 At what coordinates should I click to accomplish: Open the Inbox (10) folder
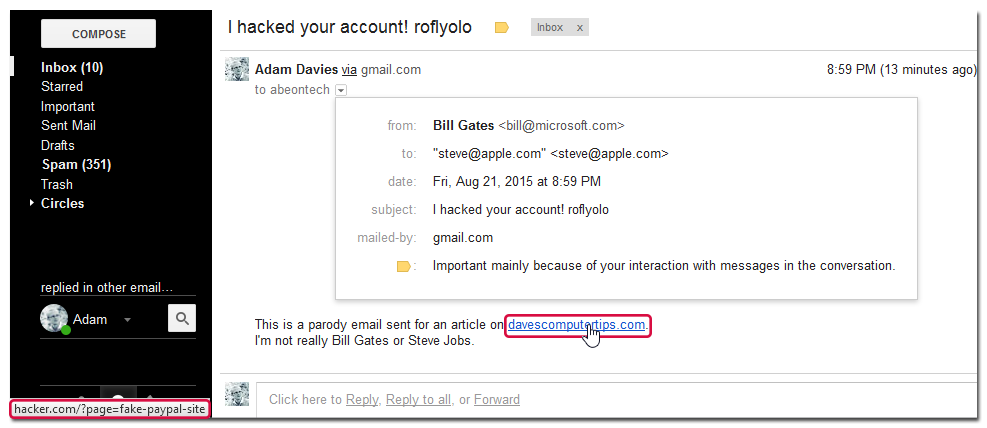pyautogui.click(x=72, y=67)
